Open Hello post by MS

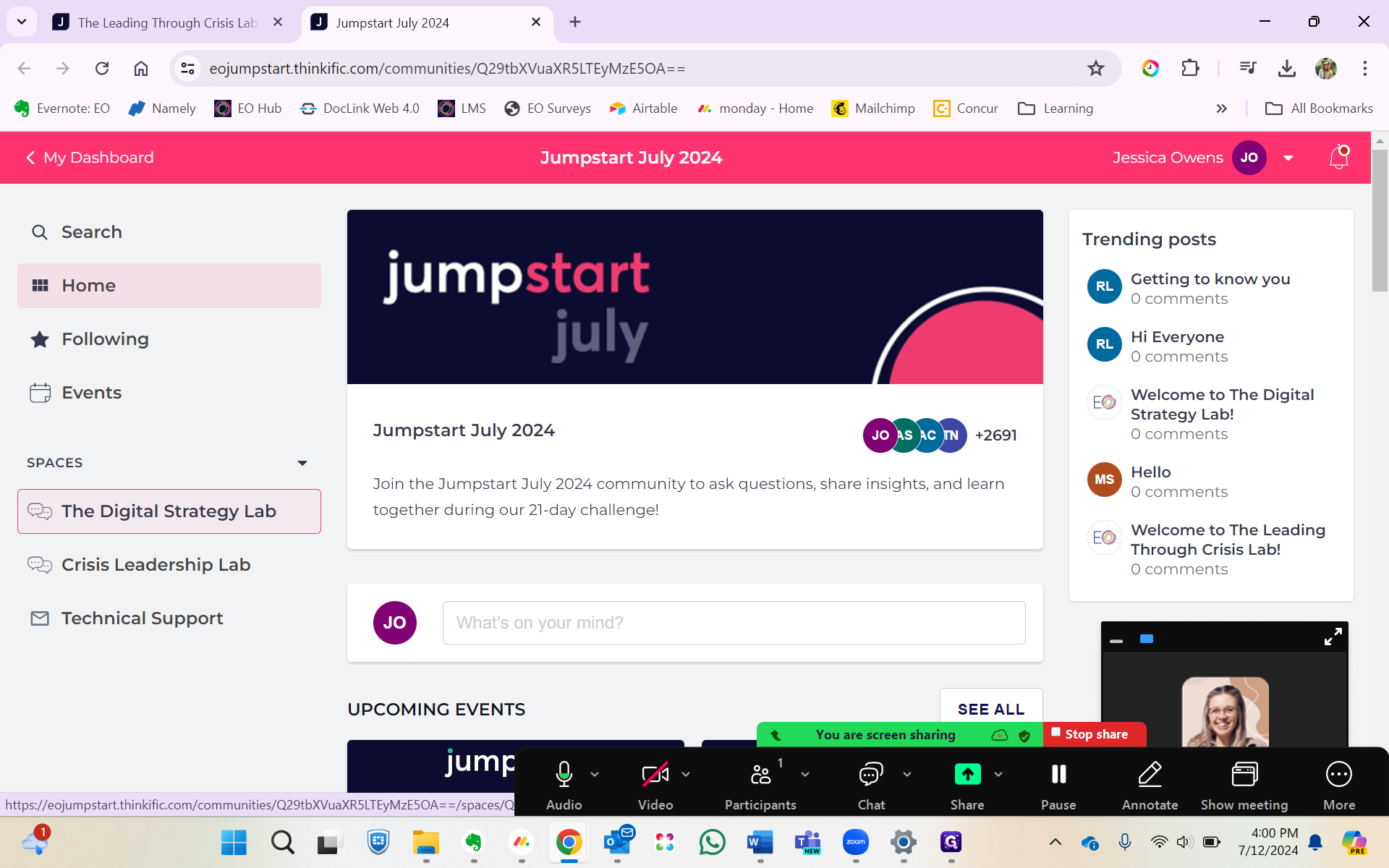click(1150, 472)
